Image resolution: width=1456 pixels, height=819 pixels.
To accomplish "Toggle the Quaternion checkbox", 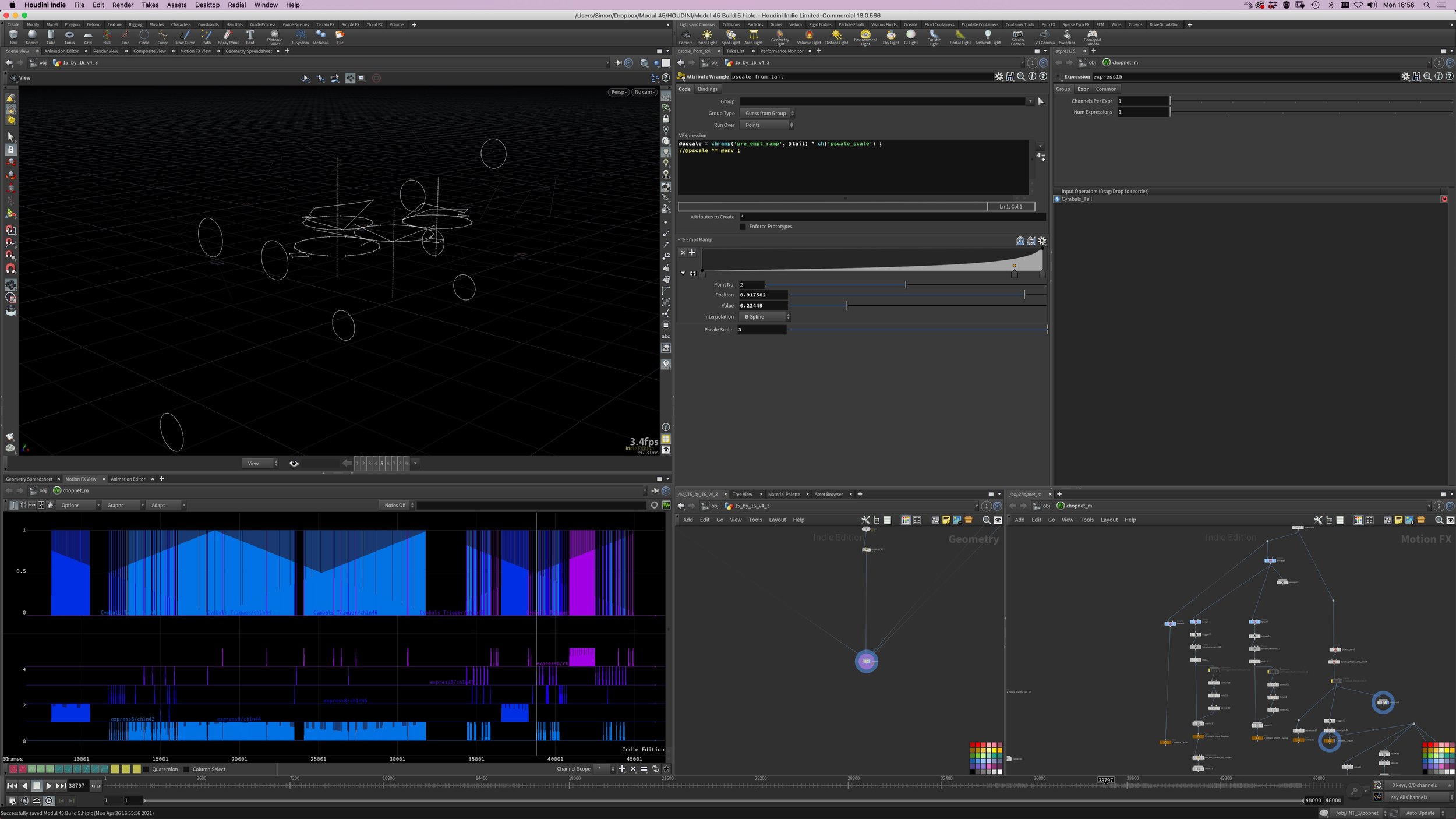I will 146,769.
